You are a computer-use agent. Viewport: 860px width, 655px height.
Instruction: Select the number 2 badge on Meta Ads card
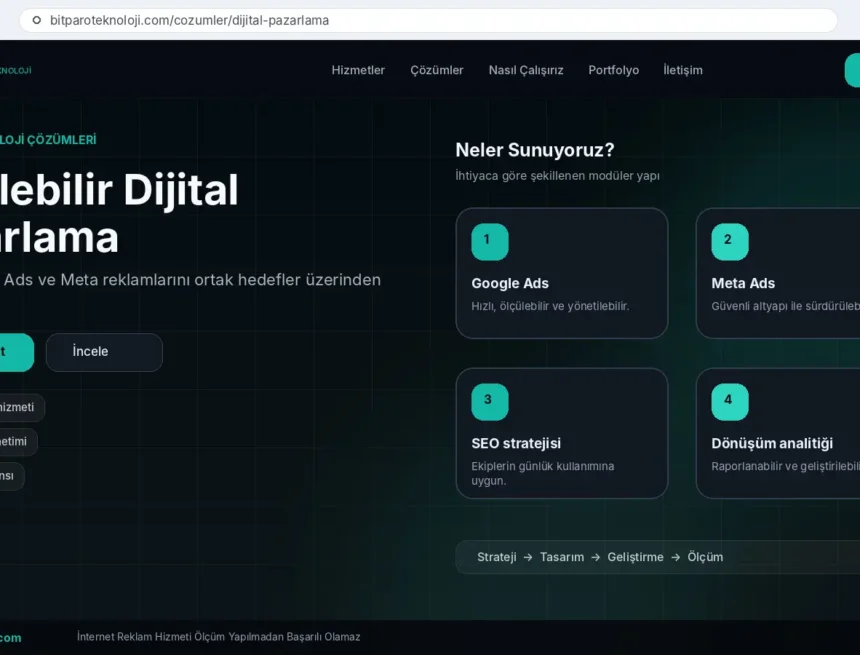pyautogui.click(x=730, y=241)
